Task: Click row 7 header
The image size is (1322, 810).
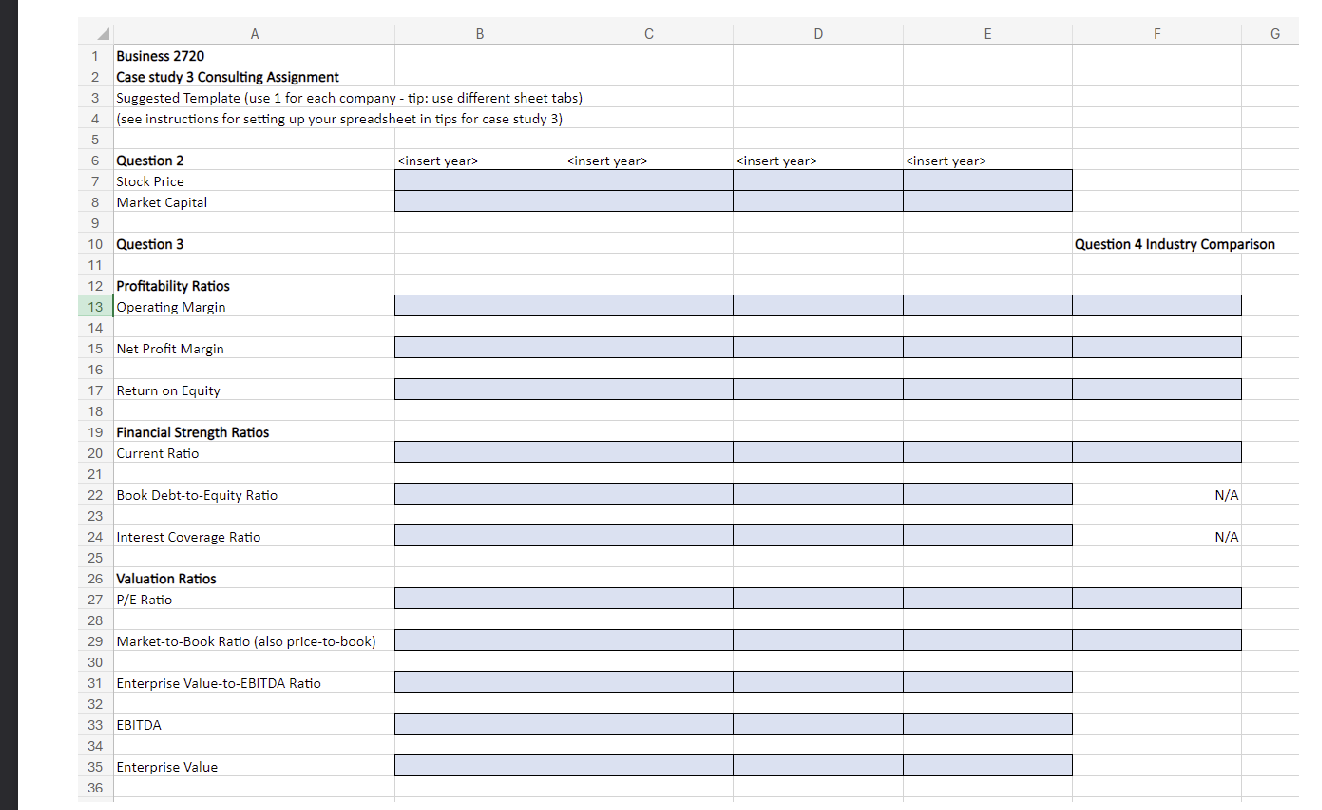Action: click(94, 181)
